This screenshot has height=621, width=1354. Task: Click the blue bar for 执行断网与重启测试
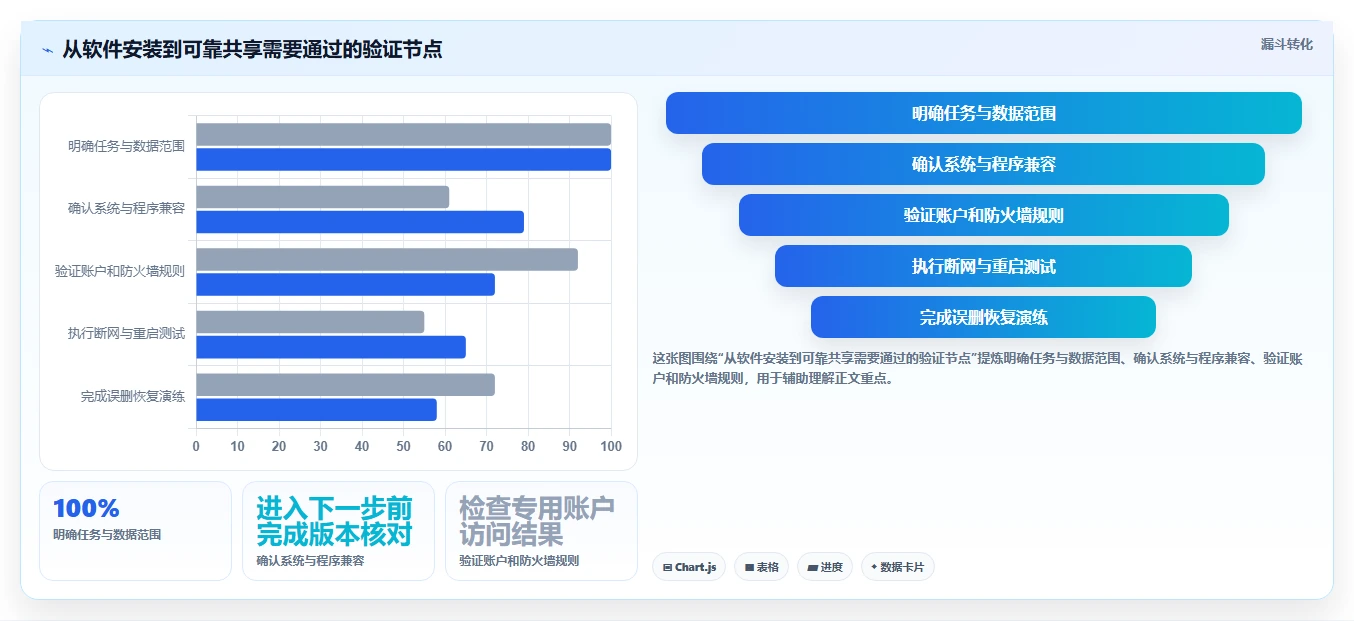[331, 347]
